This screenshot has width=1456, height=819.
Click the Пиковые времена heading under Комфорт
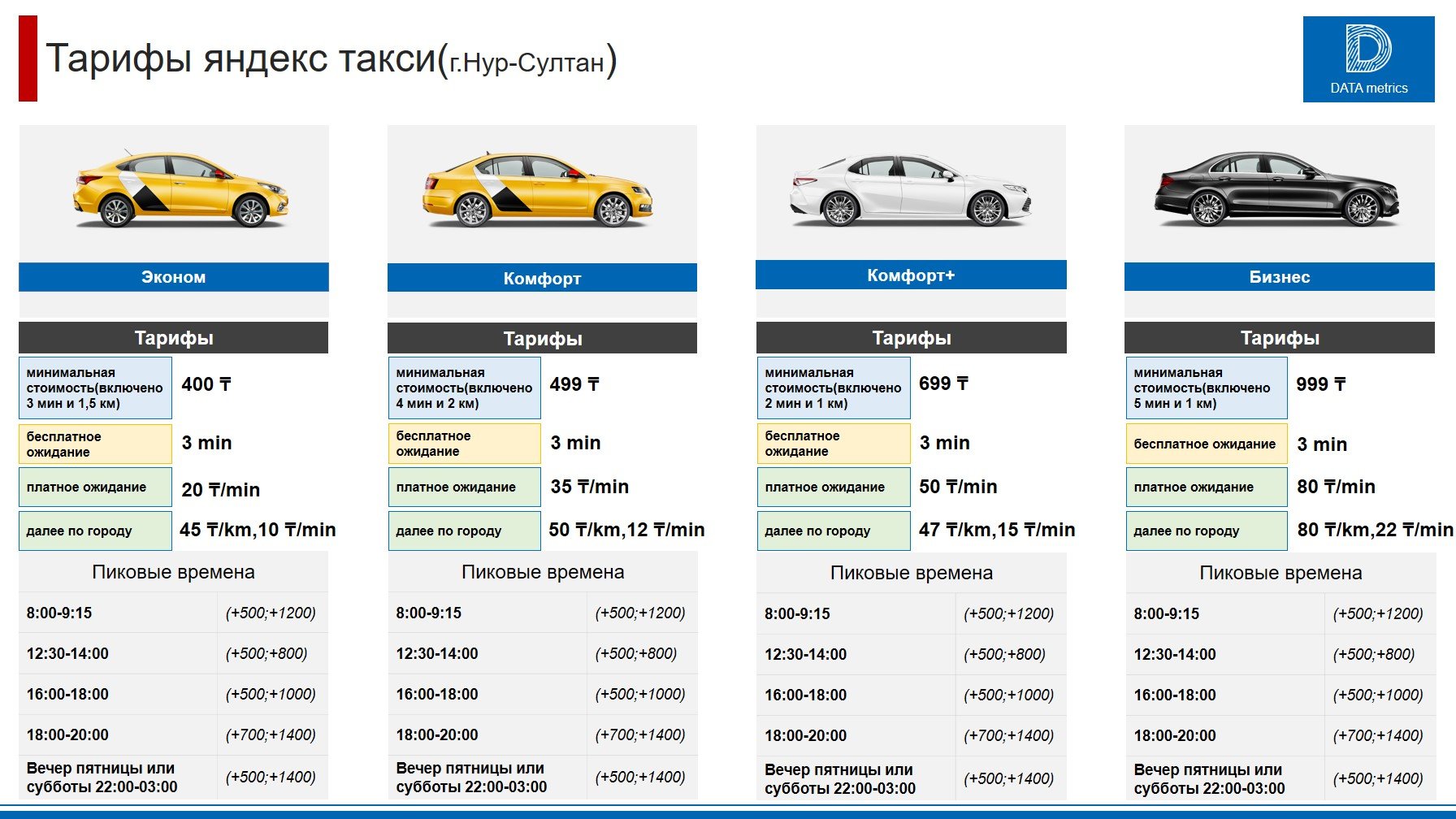click(542, 572)
